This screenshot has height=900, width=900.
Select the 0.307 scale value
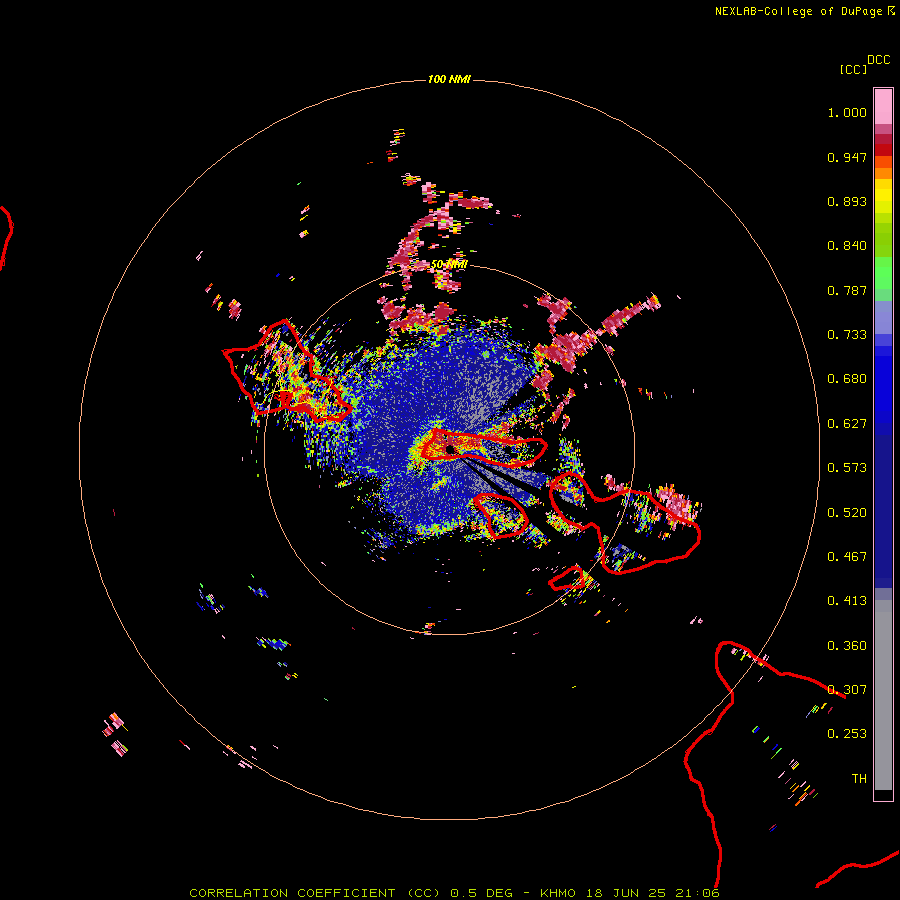847,690
